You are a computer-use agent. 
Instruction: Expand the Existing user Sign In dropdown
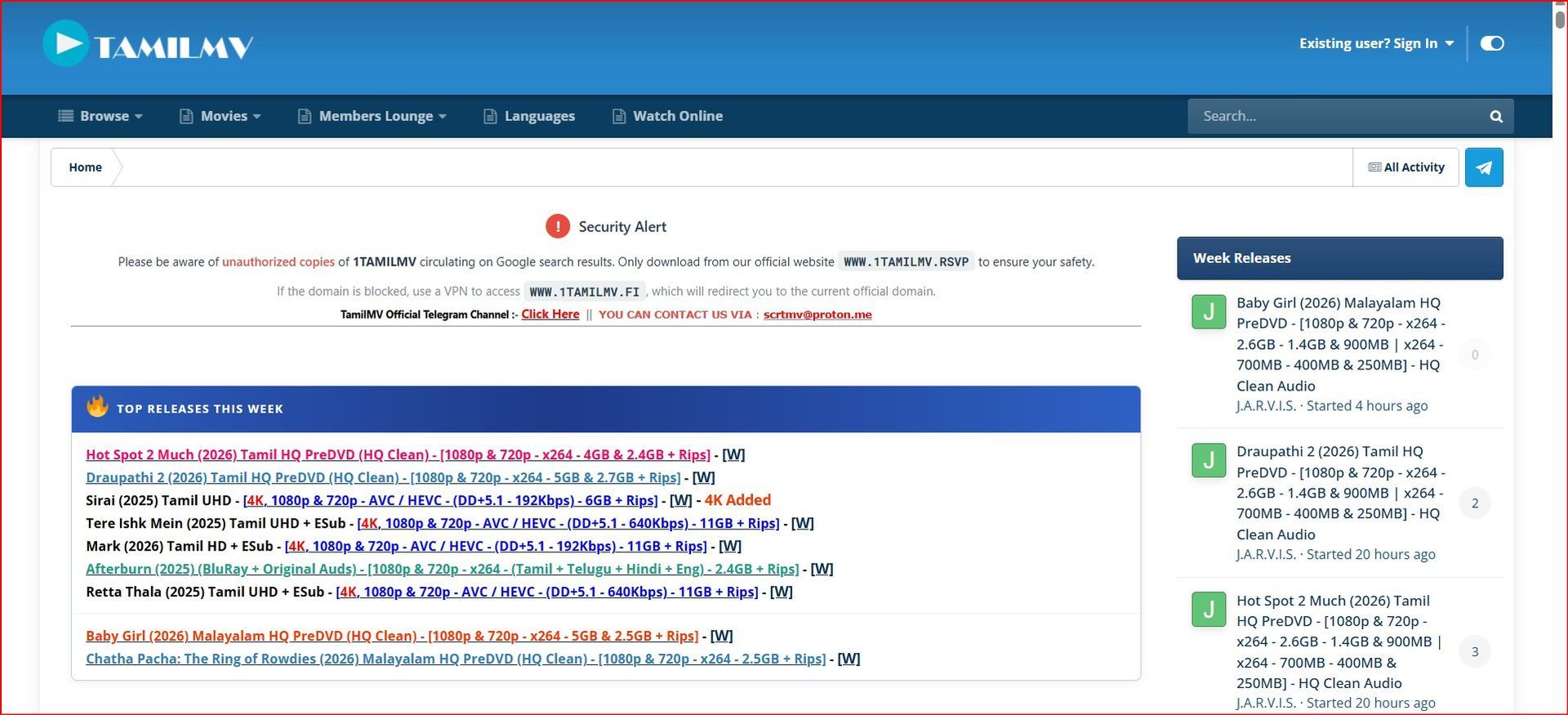(x=1376, y=43)
